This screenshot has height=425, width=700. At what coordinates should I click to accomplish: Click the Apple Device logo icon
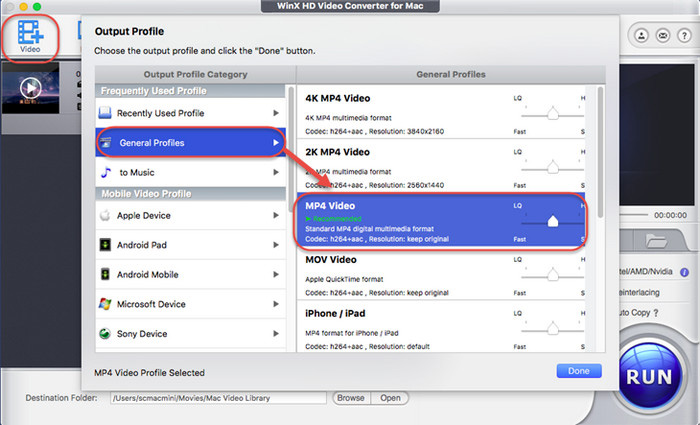click(x=105, y=215)
